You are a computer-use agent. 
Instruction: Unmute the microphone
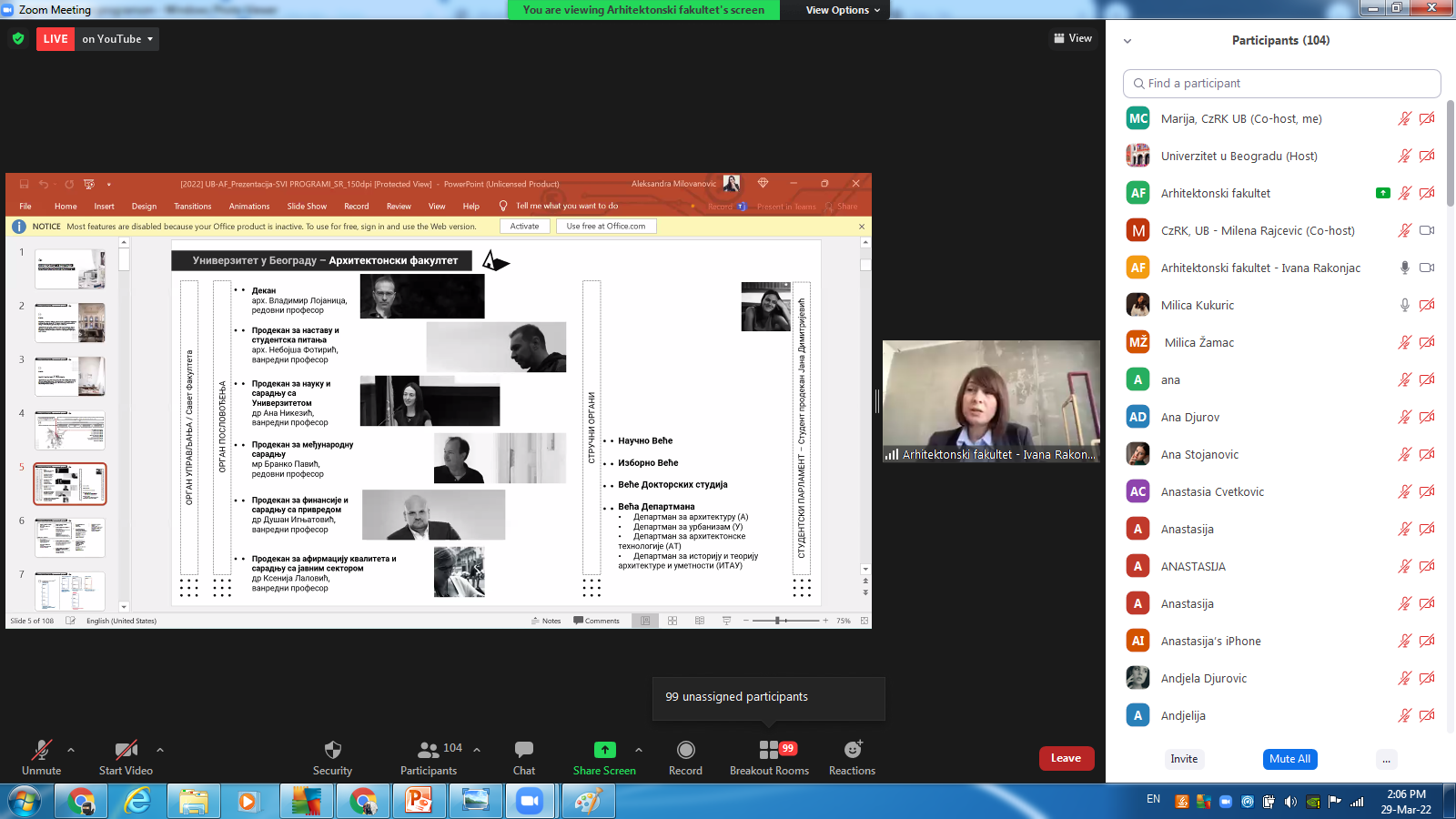42,750
